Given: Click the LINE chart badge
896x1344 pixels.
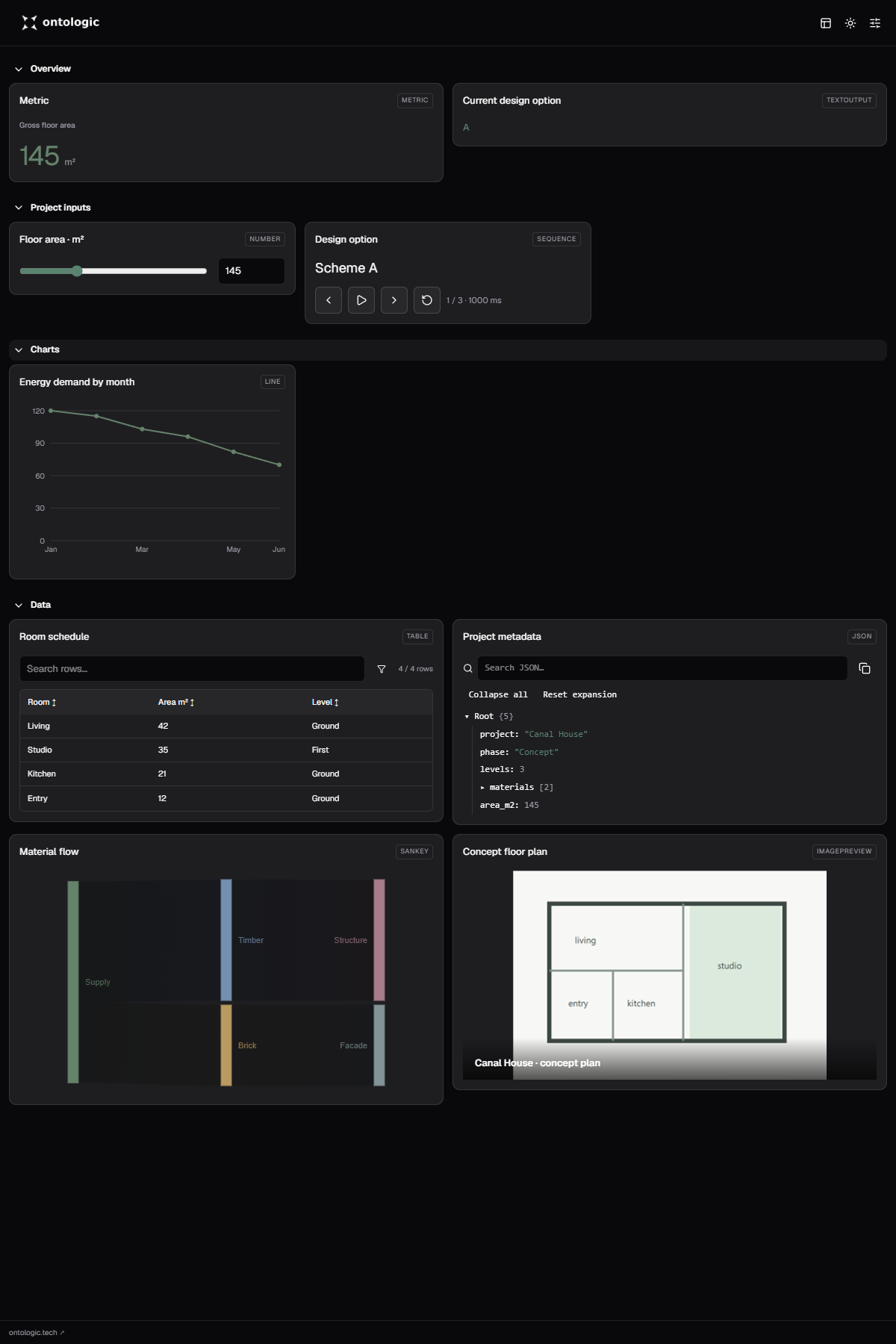Looking at the screenshot, I should pyautogui.click(x=273, y=382).
